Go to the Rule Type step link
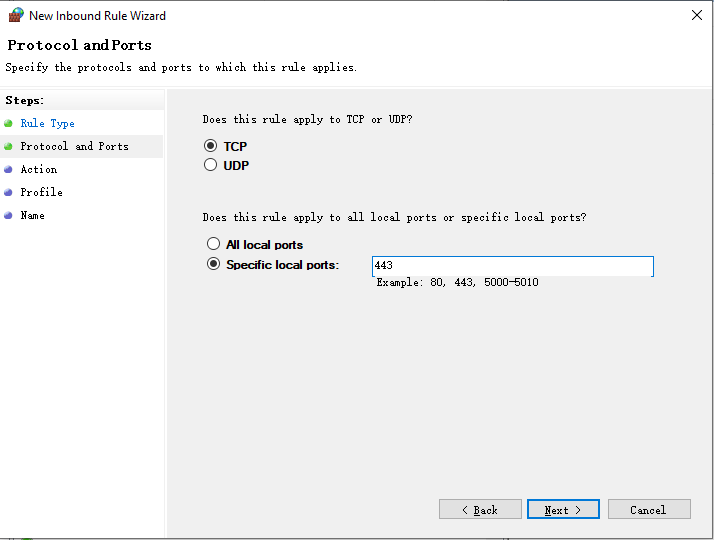The image size is (714, 540). (x=48, y=123)
